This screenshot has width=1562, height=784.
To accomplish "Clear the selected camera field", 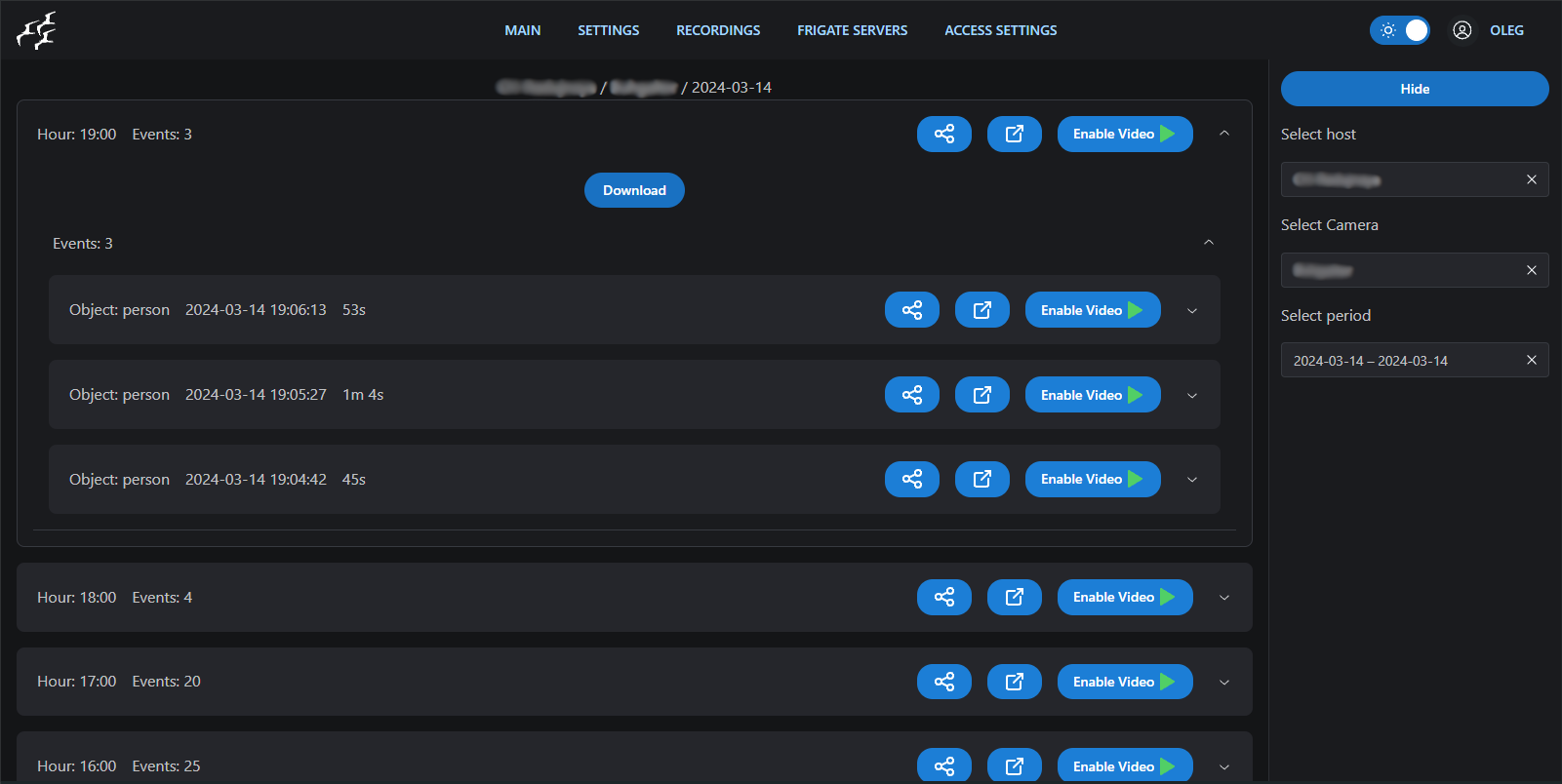I will (x=1531, y=270).
